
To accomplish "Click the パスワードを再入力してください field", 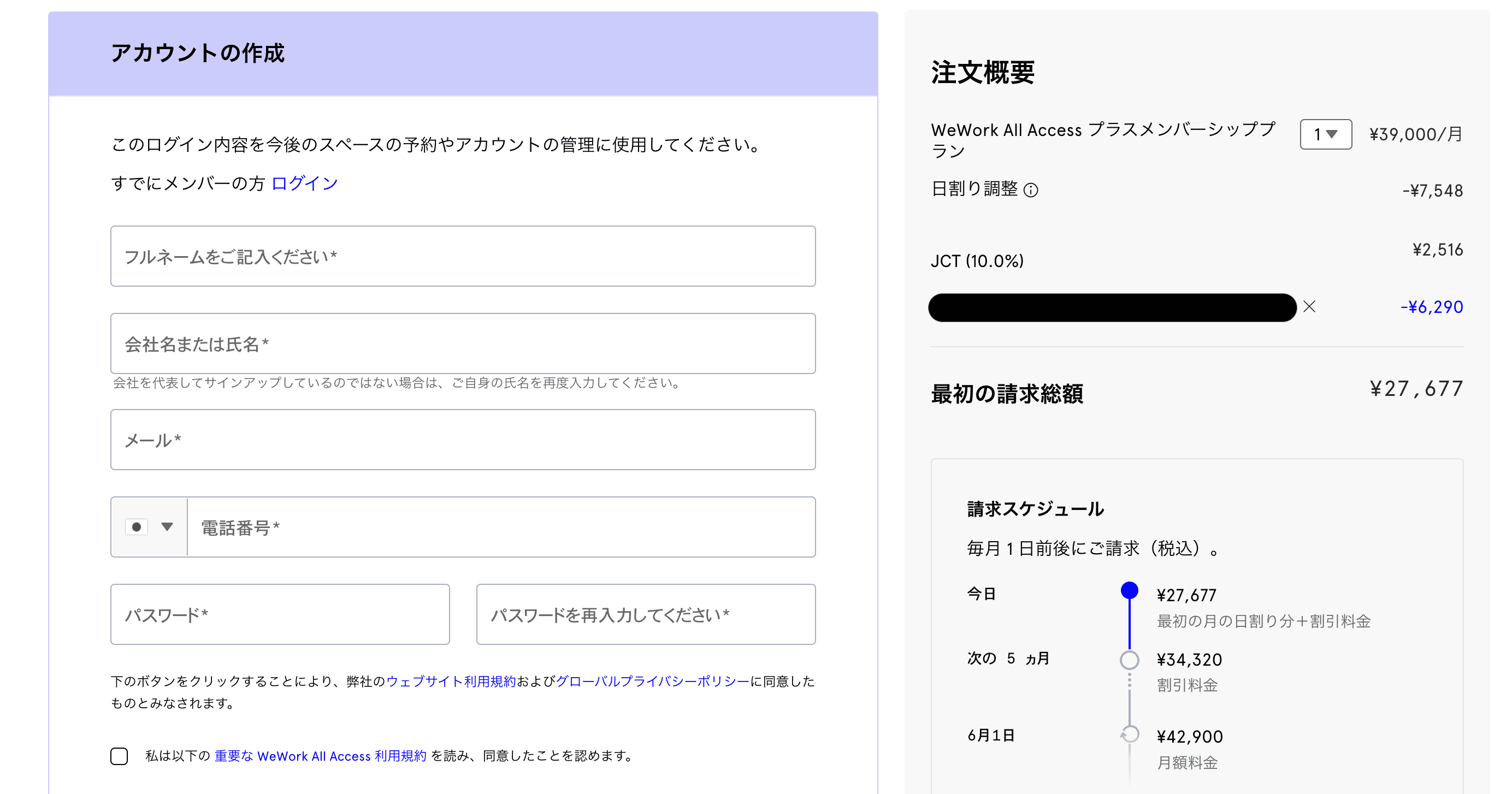I will pos(646,614).
